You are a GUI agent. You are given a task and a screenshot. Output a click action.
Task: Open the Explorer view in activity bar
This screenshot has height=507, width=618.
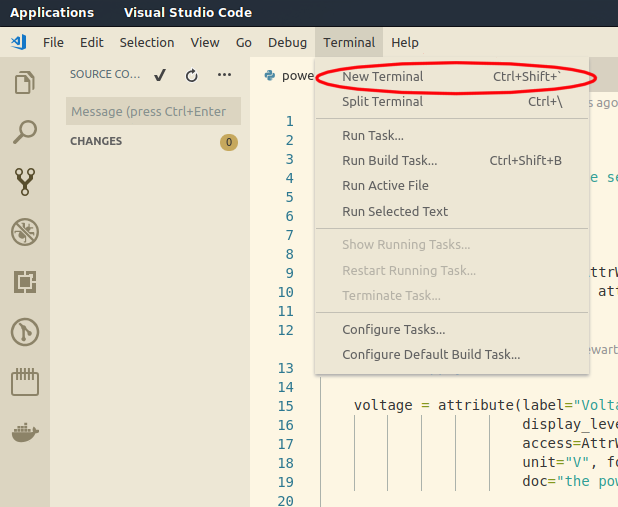(25, 82)
